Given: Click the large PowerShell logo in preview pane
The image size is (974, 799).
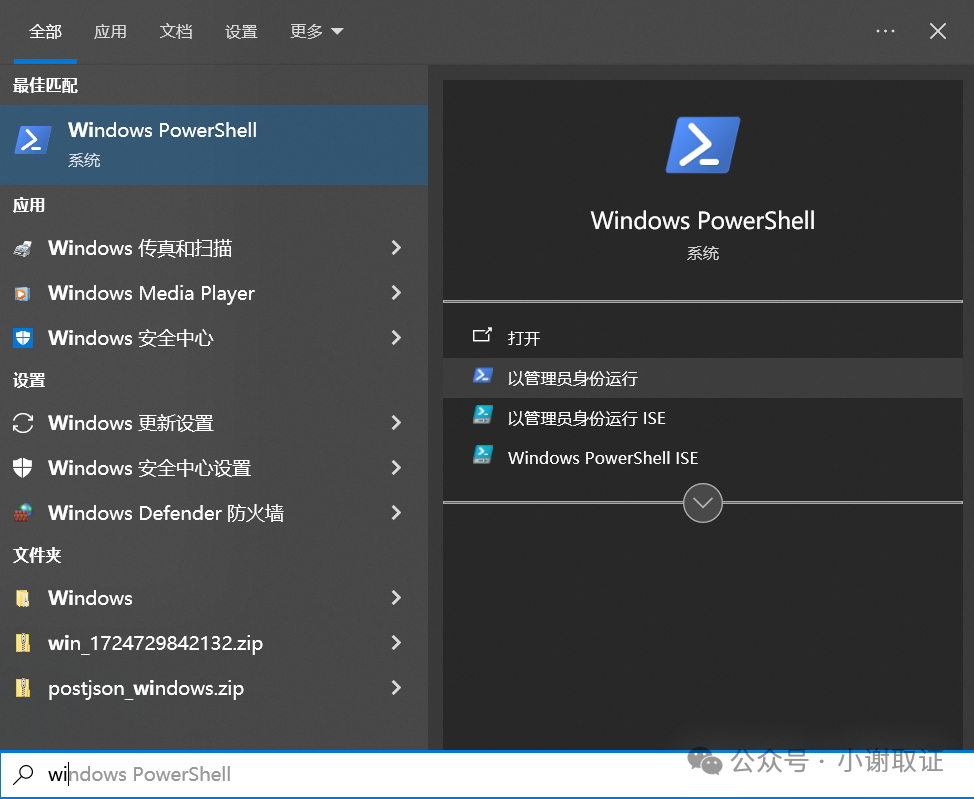Looking at the screenshot, I should [701, 145].
